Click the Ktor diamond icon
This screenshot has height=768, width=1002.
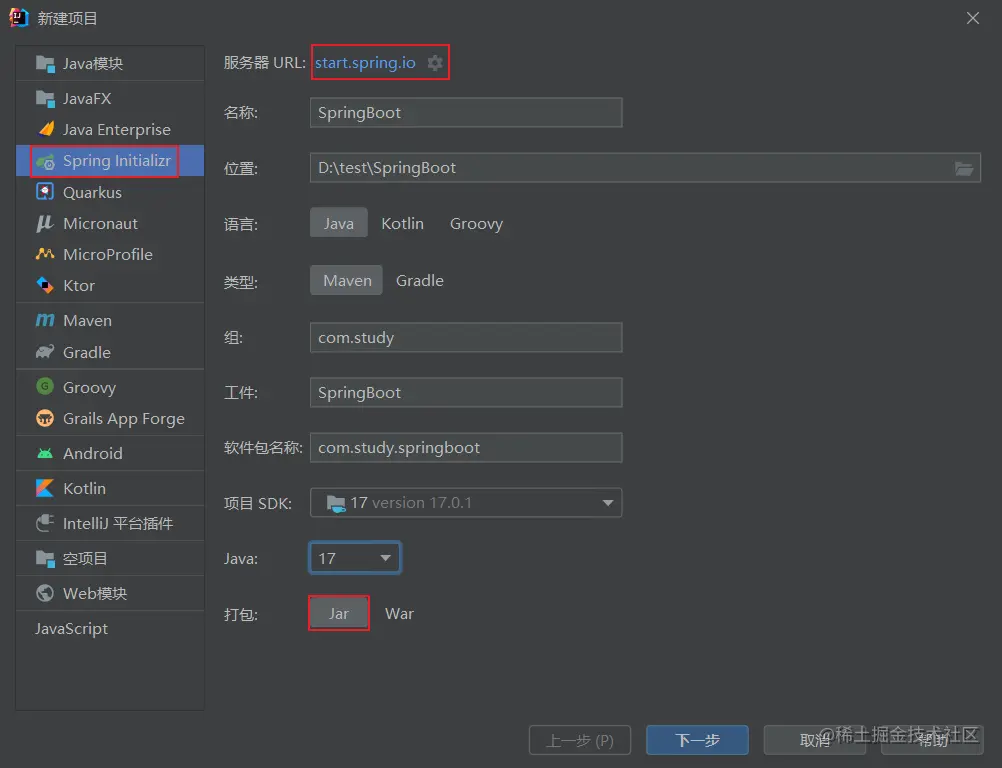tap(45, 285)
